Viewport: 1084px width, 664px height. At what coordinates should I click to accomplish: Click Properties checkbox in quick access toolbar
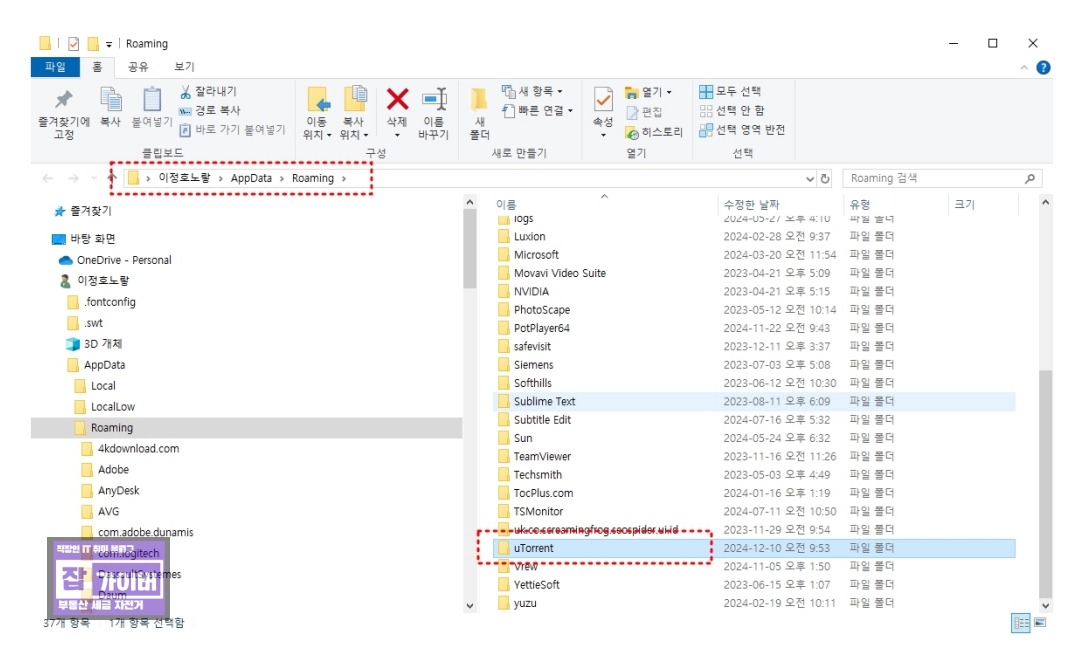(x=73, y=44)
